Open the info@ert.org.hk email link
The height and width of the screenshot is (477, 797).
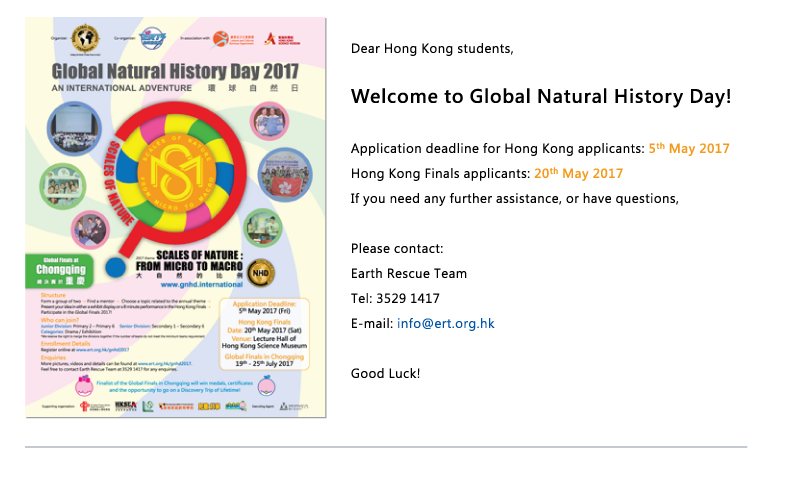[446, 324]
